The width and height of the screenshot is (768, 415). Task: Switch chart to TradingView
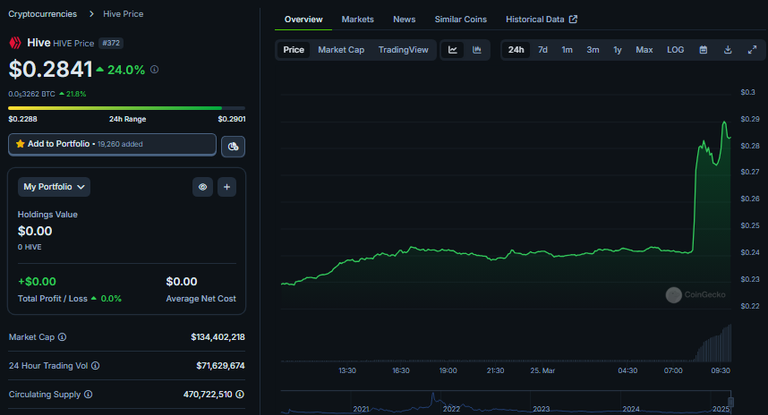click(403, 50)
